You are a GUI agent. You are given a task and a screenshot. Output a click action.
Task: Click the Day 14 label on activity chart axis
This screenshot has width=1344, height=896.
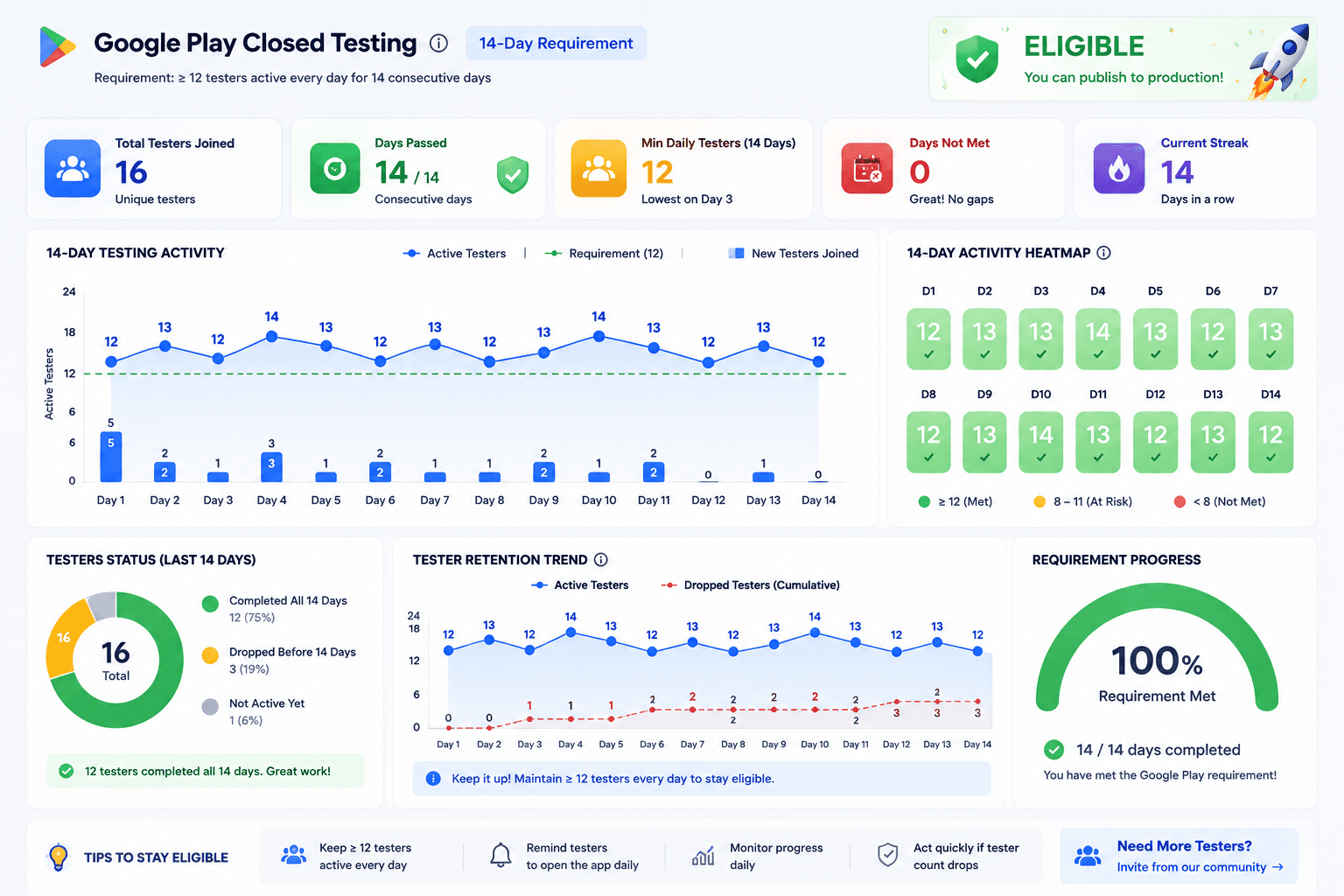pos(819,500)
